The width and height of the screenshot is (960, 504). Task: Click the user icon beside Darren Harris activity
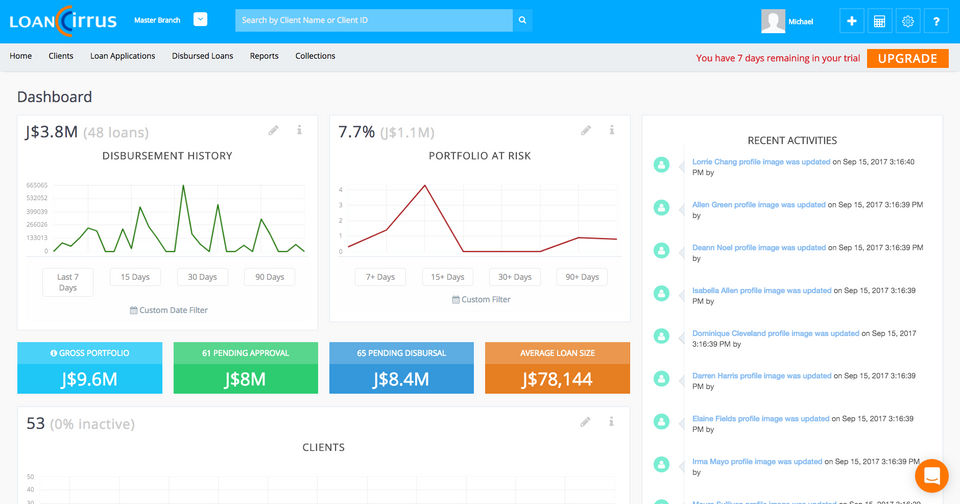coord(661,378)
